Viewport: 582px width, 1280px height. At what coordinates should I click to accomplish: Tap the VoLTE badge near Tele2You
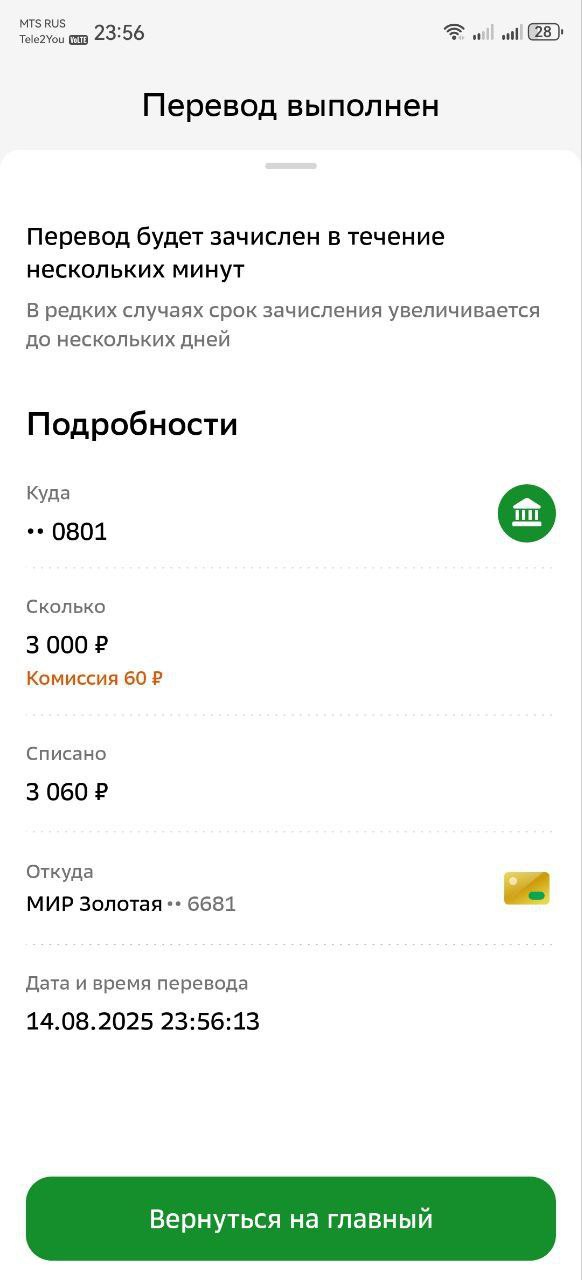(x=78, y=39)
